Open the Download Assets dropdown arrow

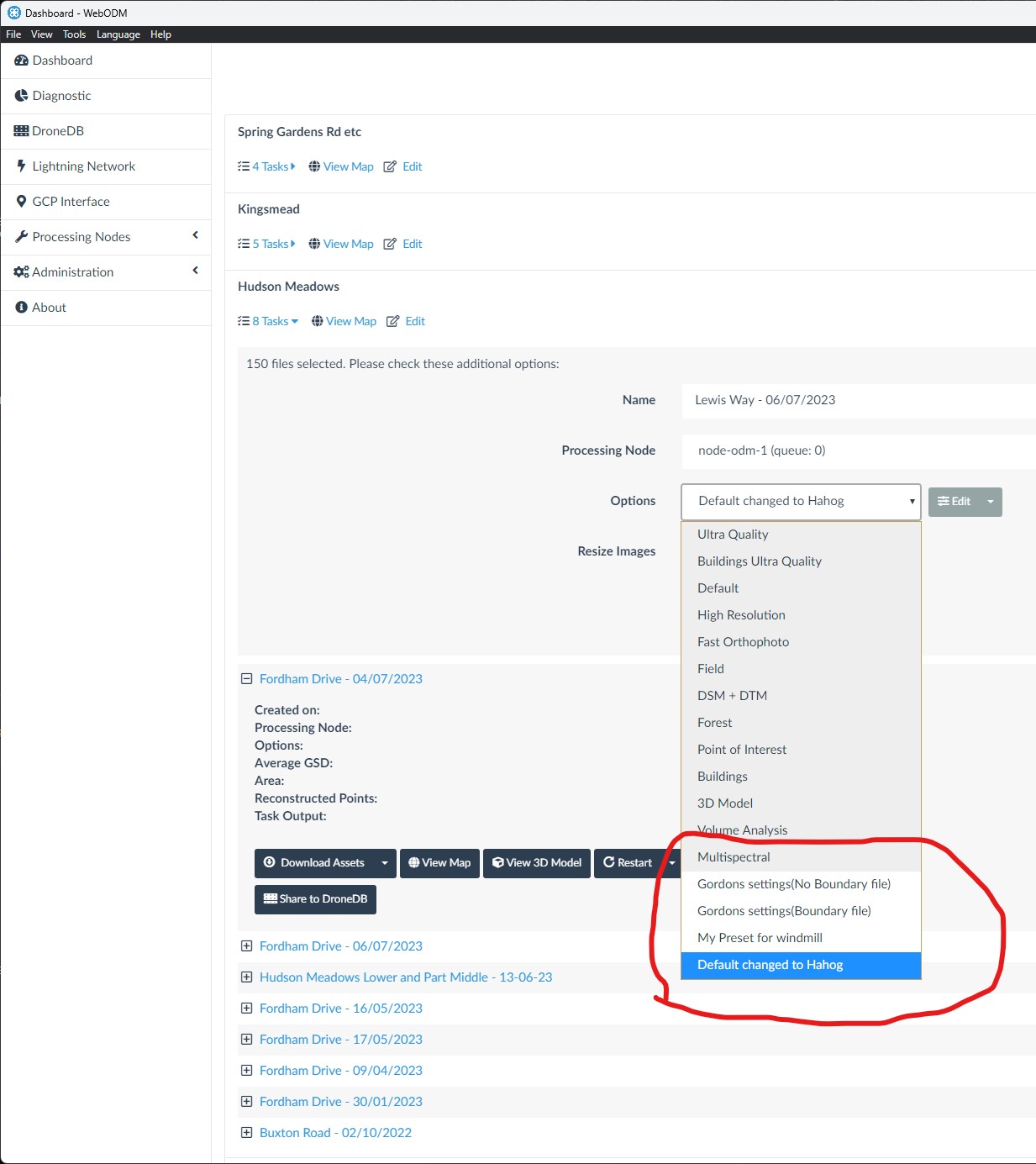pos(386,863)
